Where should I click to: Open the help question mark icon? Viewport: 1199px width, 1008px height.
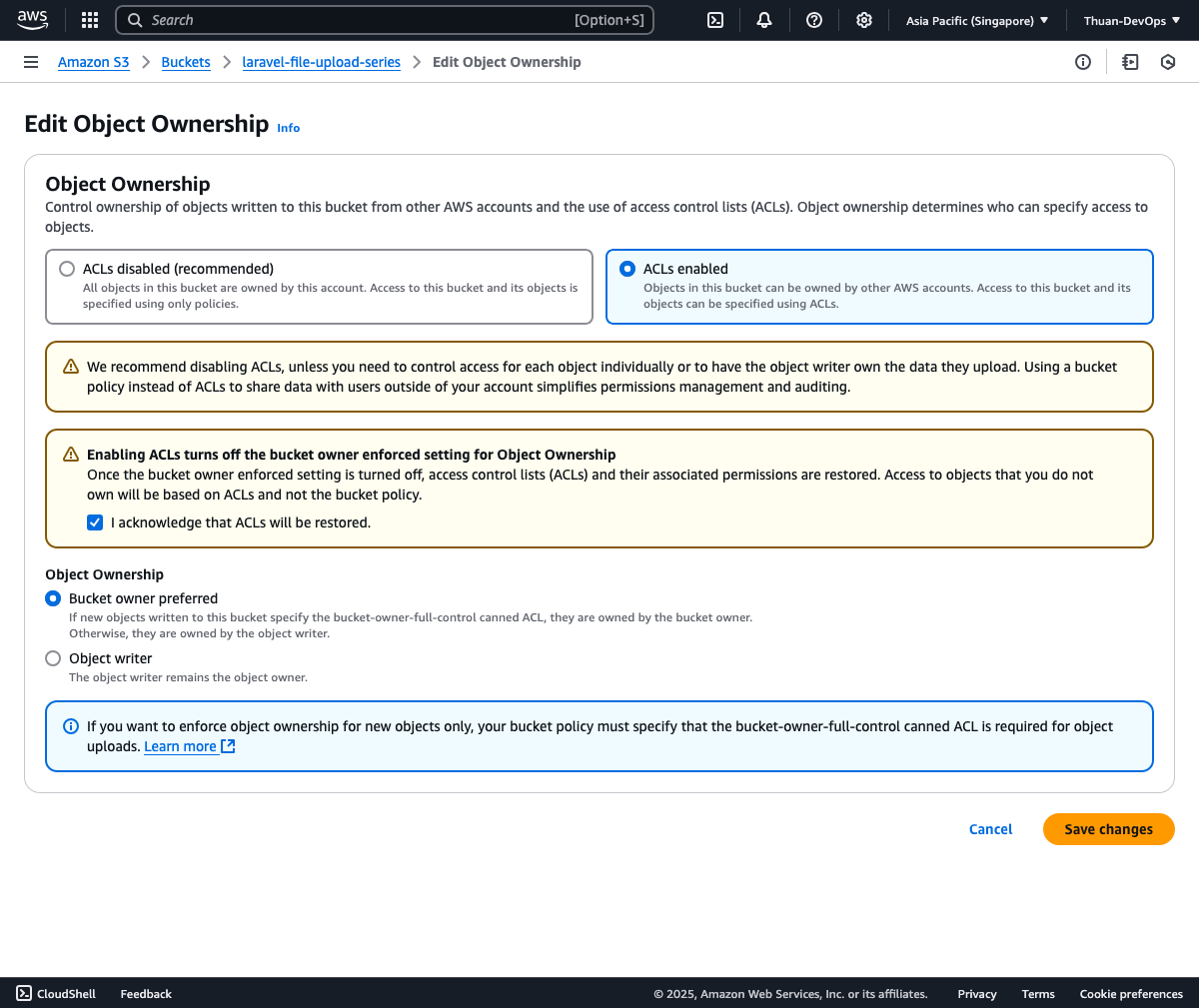tap(814, 20)
